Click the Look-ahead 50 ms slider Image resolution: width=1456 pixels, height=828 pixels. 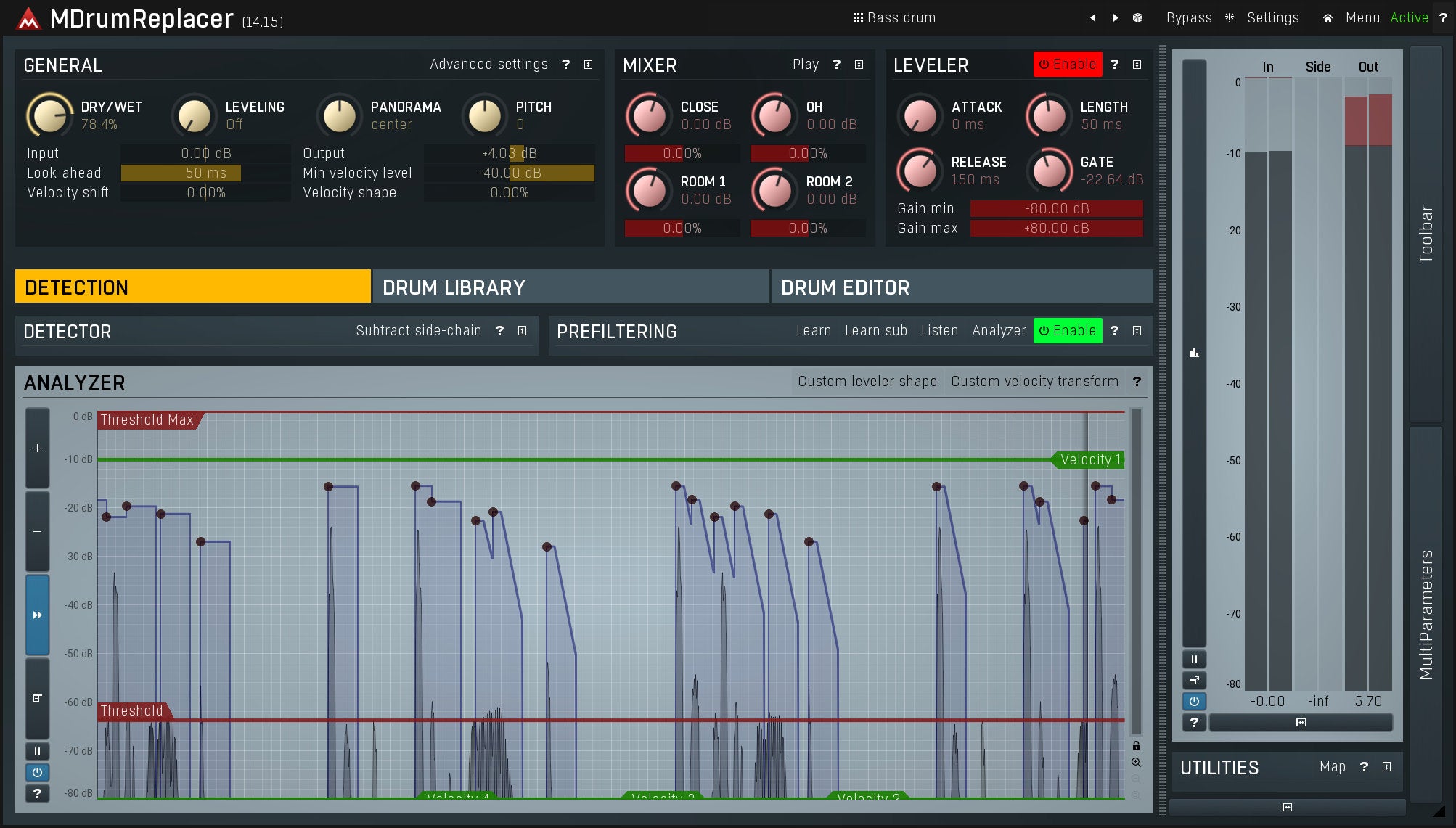point(205,173)
